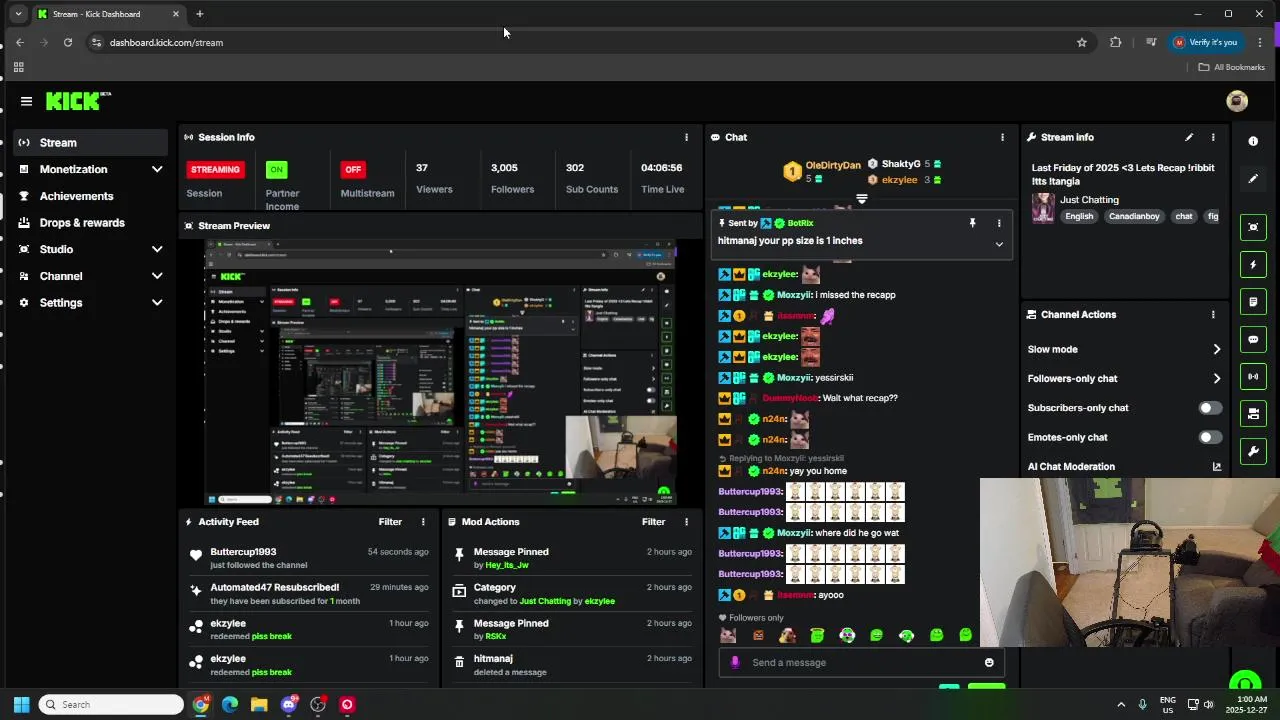Open the browser extensions puzzle icon
The height and width of the screenshot is (720, 1280).
click(x=1116, y=42)
